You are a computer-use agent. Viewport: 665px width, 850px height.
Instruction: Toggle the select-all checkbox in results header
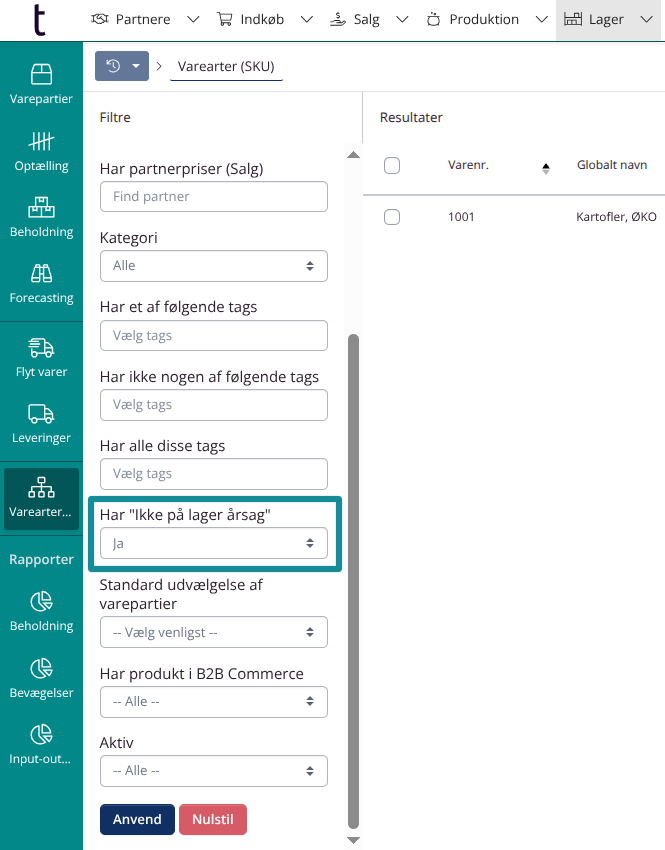[x=392, y=166]
